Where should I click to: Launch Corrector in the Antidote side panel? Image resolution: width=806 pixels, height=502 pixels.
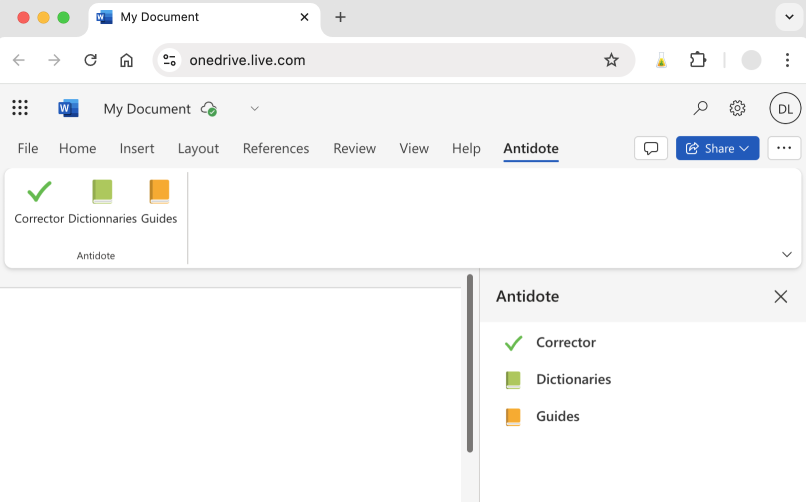click(x=565, y=343)
